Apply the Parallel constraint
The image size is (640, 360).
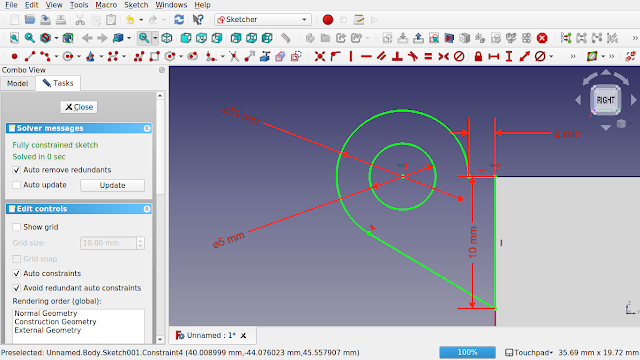click(382, 56)
